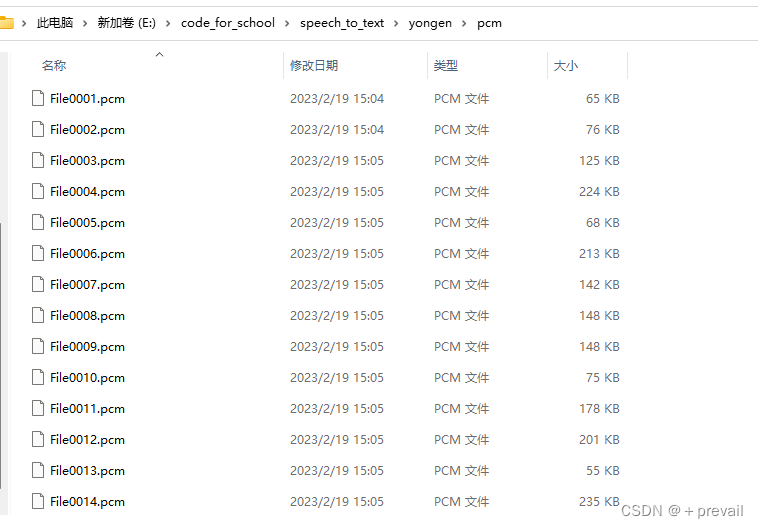Viewport: 758px width, 528px height.
Task: Click File0011.pcm file icon
Action: pos(38,408)
